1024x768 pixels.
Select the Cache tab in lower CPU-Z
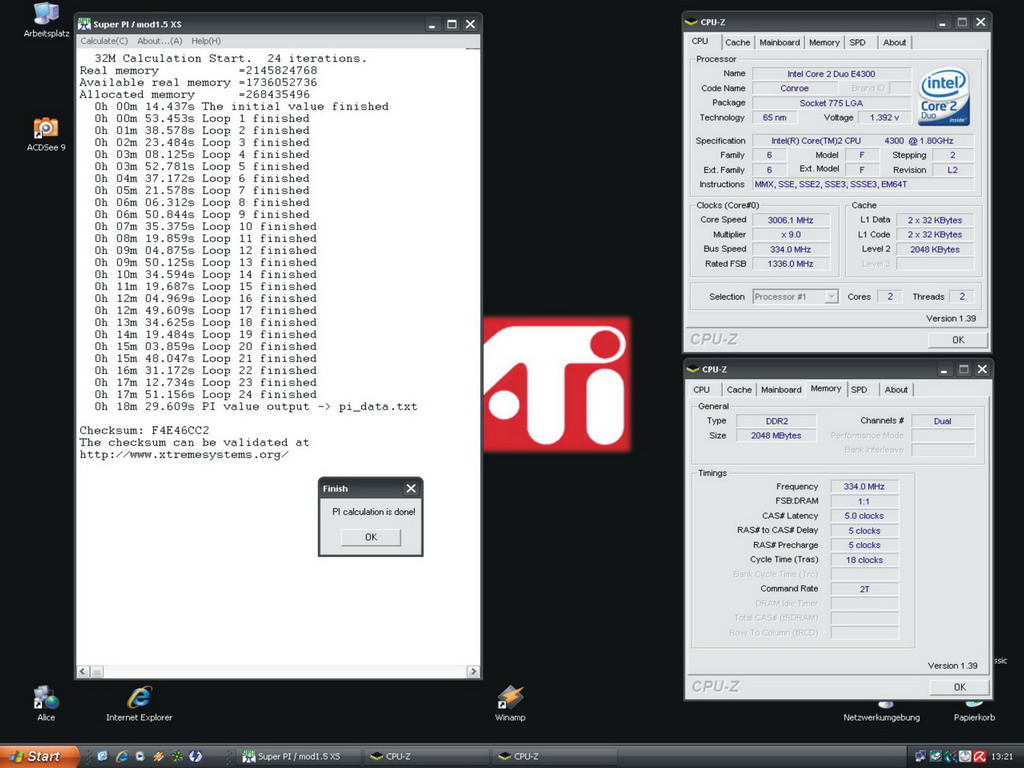point(739,390)
